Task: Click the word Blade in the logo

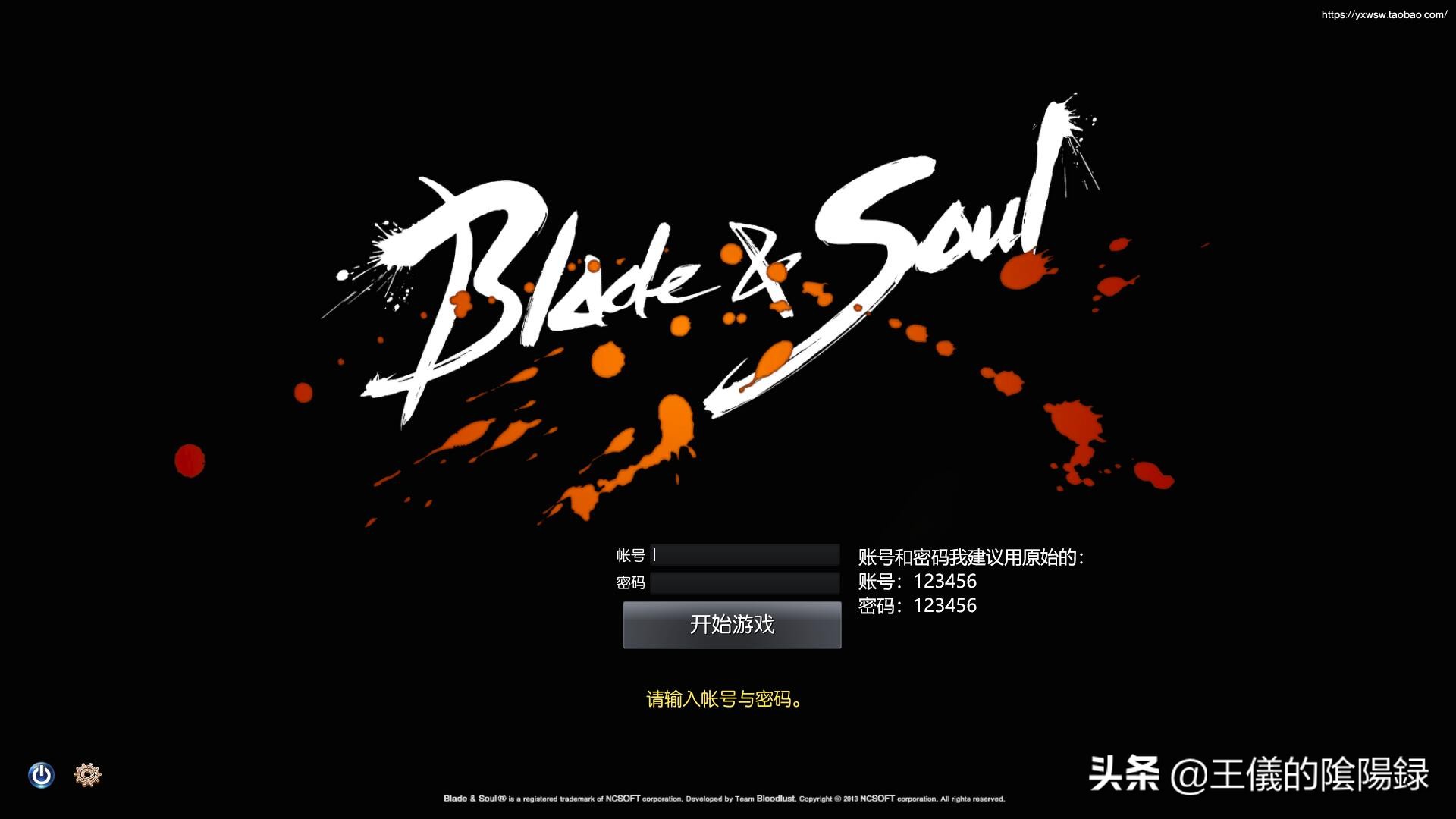Action: [531, 296]
